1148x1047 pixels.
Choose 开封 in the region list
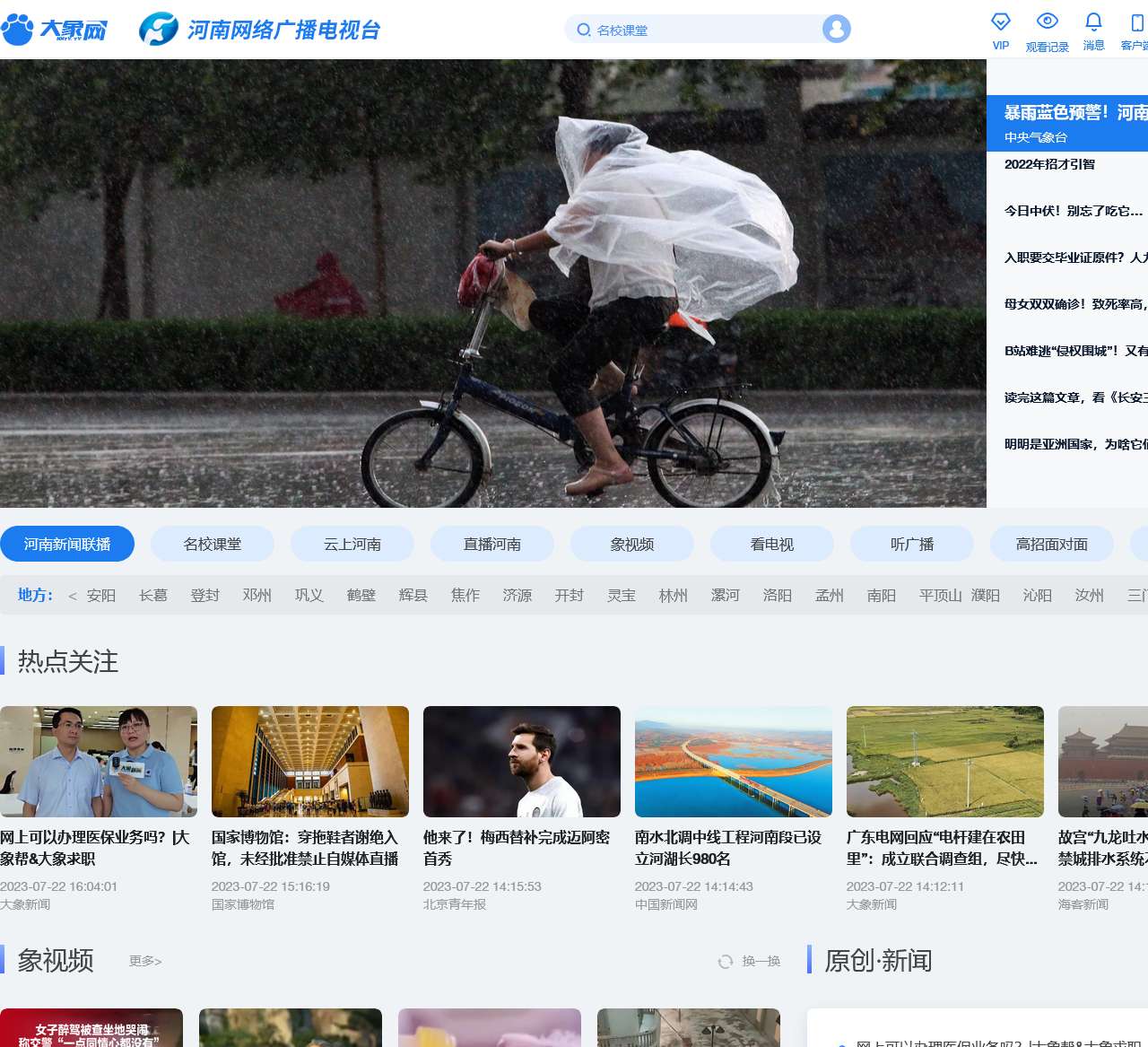click(x=570, y=596)
